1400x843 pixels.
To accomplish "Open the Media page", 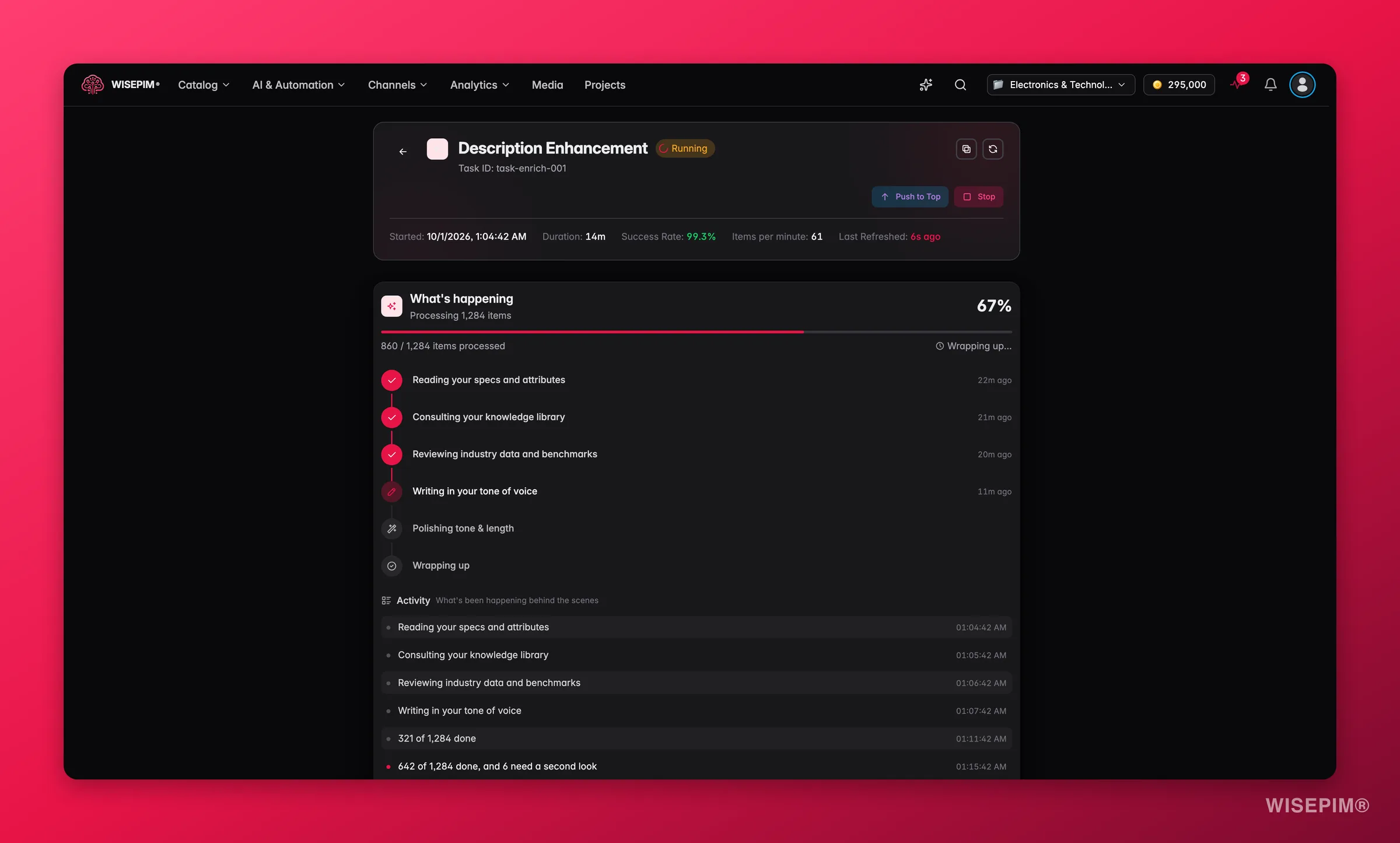I will (547, 85).
